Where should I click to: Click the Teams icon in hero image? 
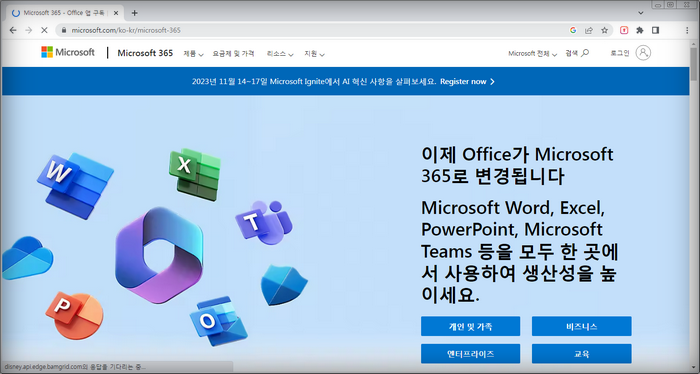coord(264,222)
